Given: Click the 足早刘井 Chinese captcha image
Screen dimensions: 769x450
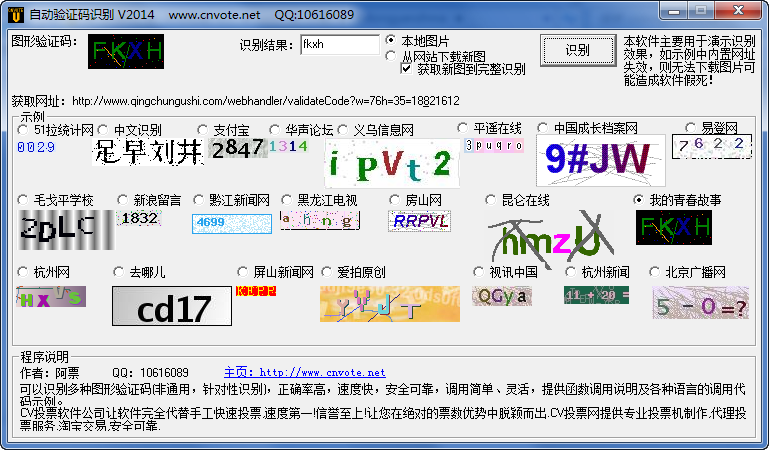Looking at the screenshot, I should pyautogui.click(x=148, y=152).
